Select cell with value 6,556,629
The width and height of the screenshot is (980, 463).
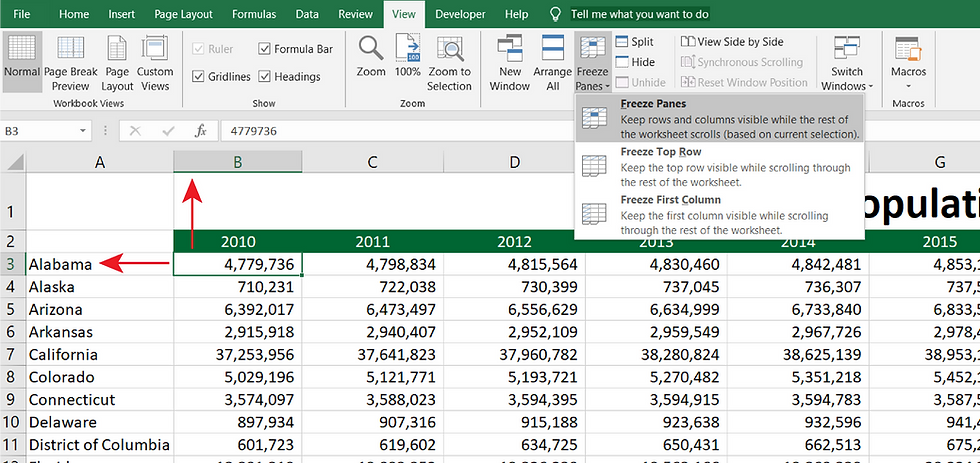514,310
